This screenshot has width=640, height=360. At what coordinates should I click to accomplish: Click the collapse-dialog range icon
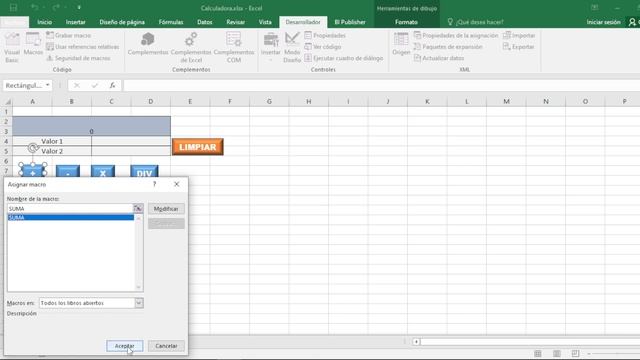138,209
